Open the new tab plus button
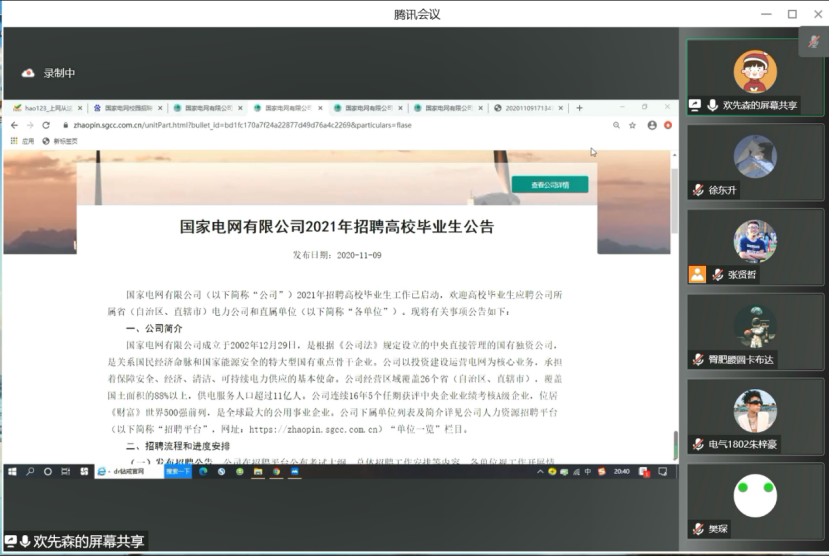Viewport: 830px width, 556px height. coord(579,108)
